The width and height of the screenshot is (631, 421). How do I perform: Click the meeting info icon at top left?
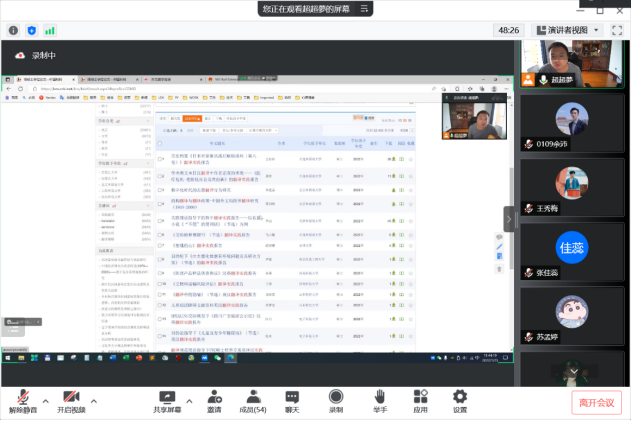13,30
